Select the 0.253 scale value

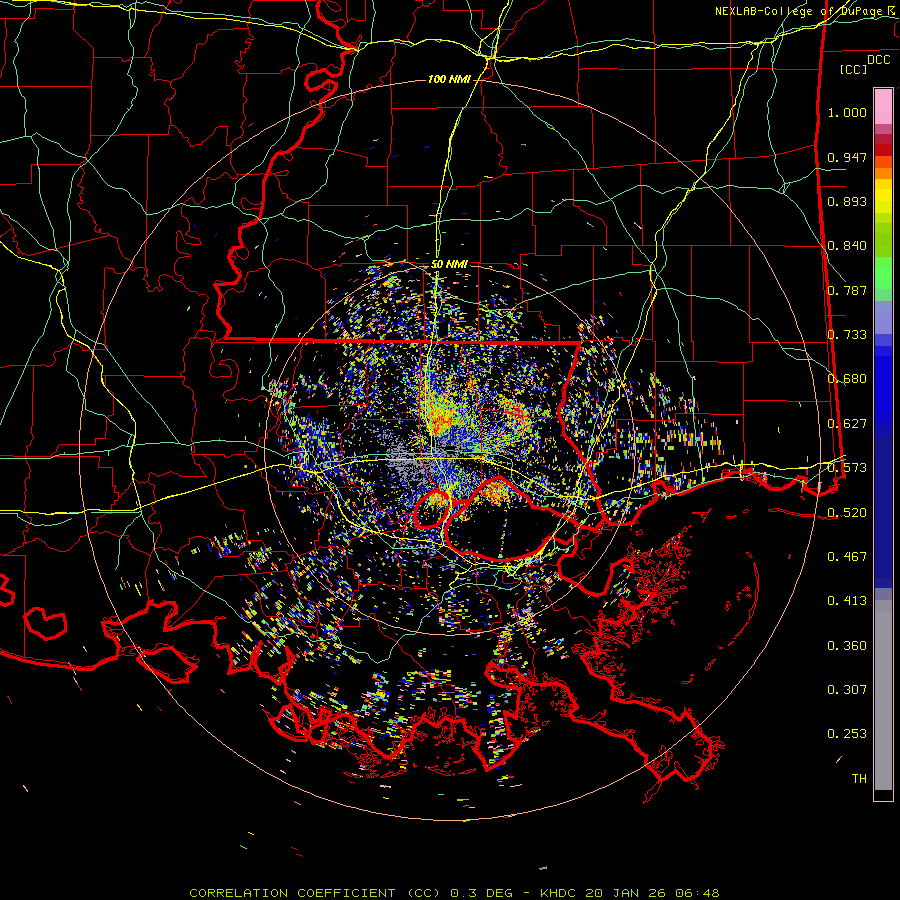coord(847,734)
